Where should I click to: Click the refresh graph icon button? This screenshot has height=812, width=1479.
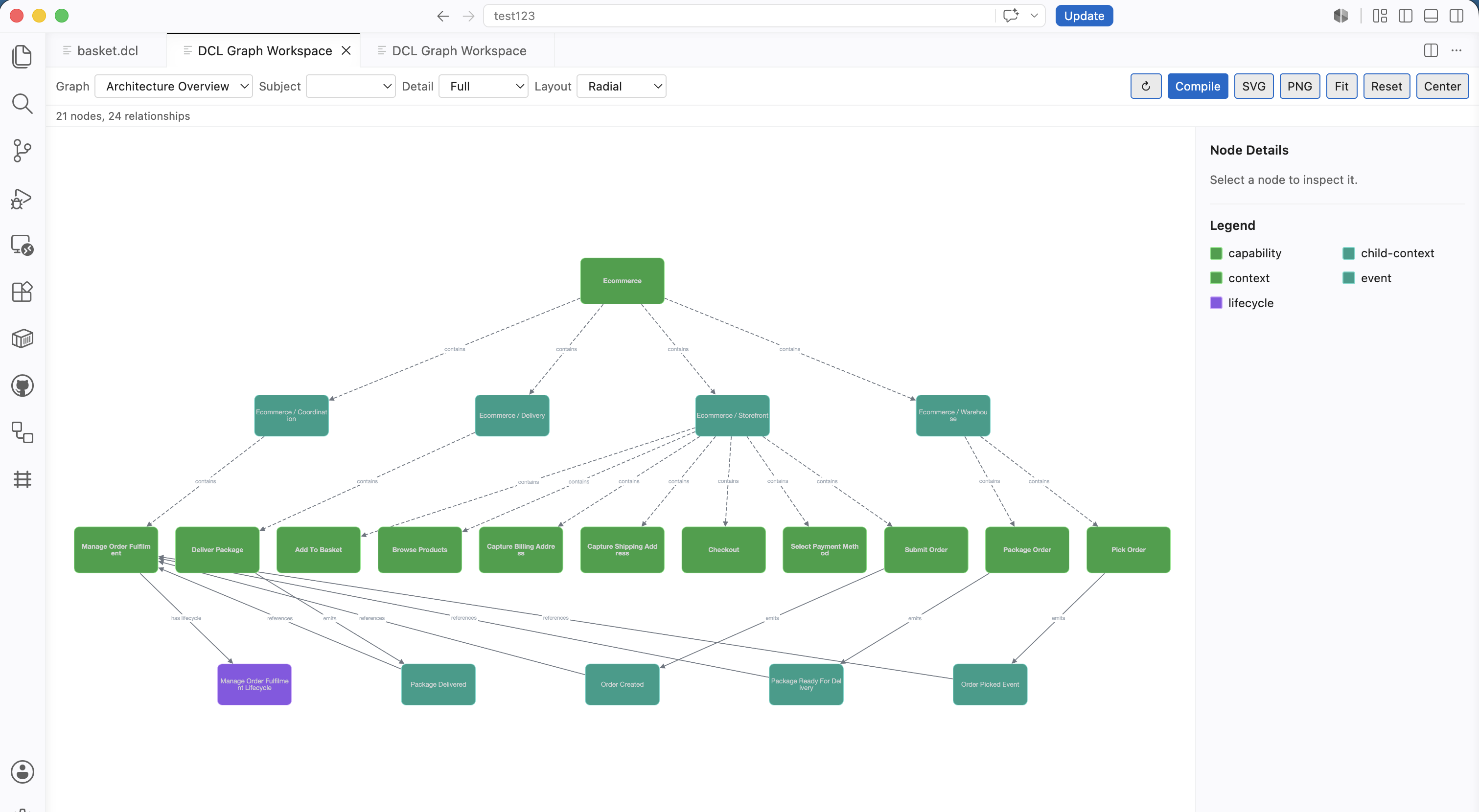tap(1145, 86)
